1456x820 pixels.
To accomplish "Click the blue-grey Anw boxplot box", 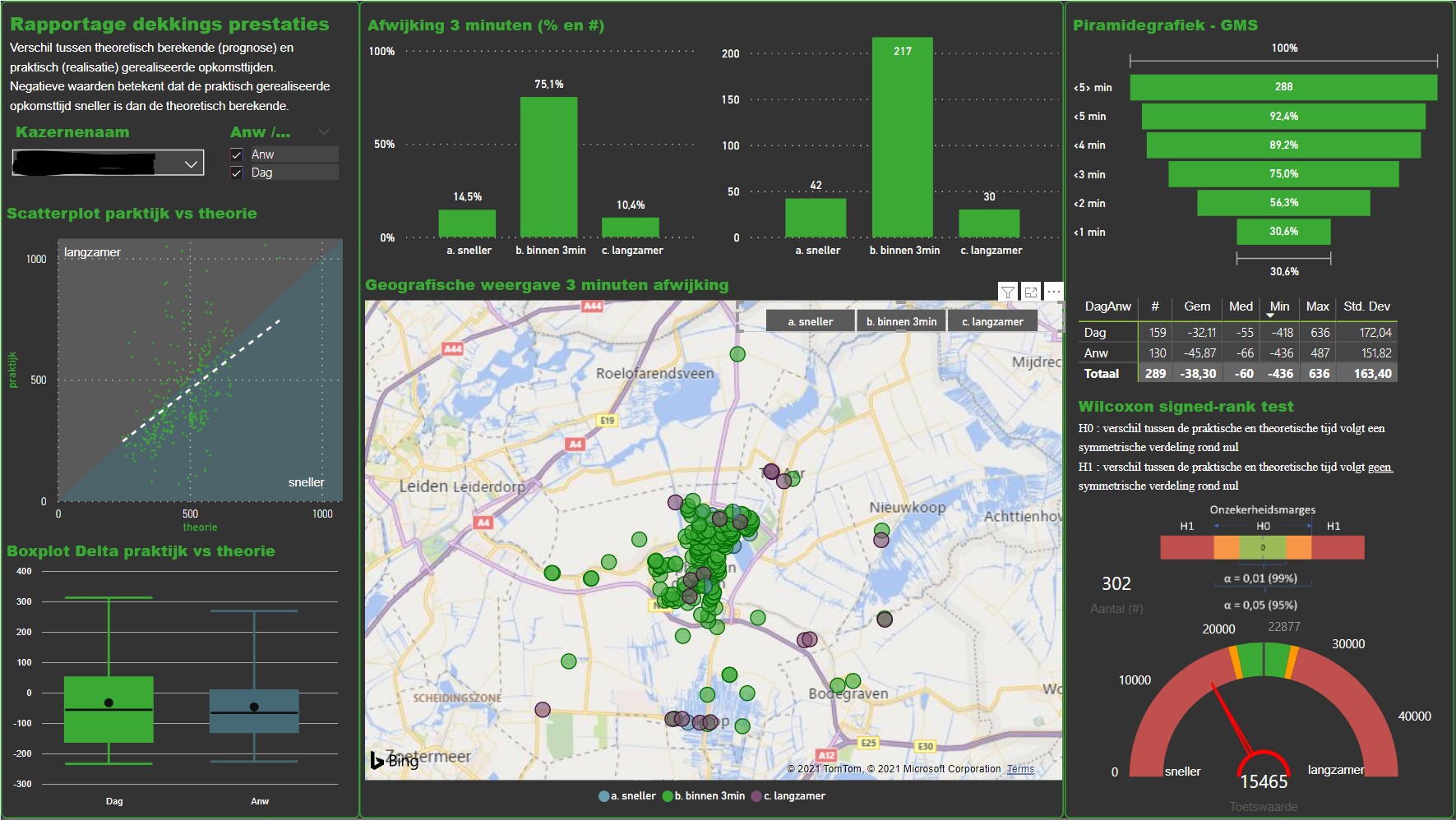I will click(x=254, y=711).
